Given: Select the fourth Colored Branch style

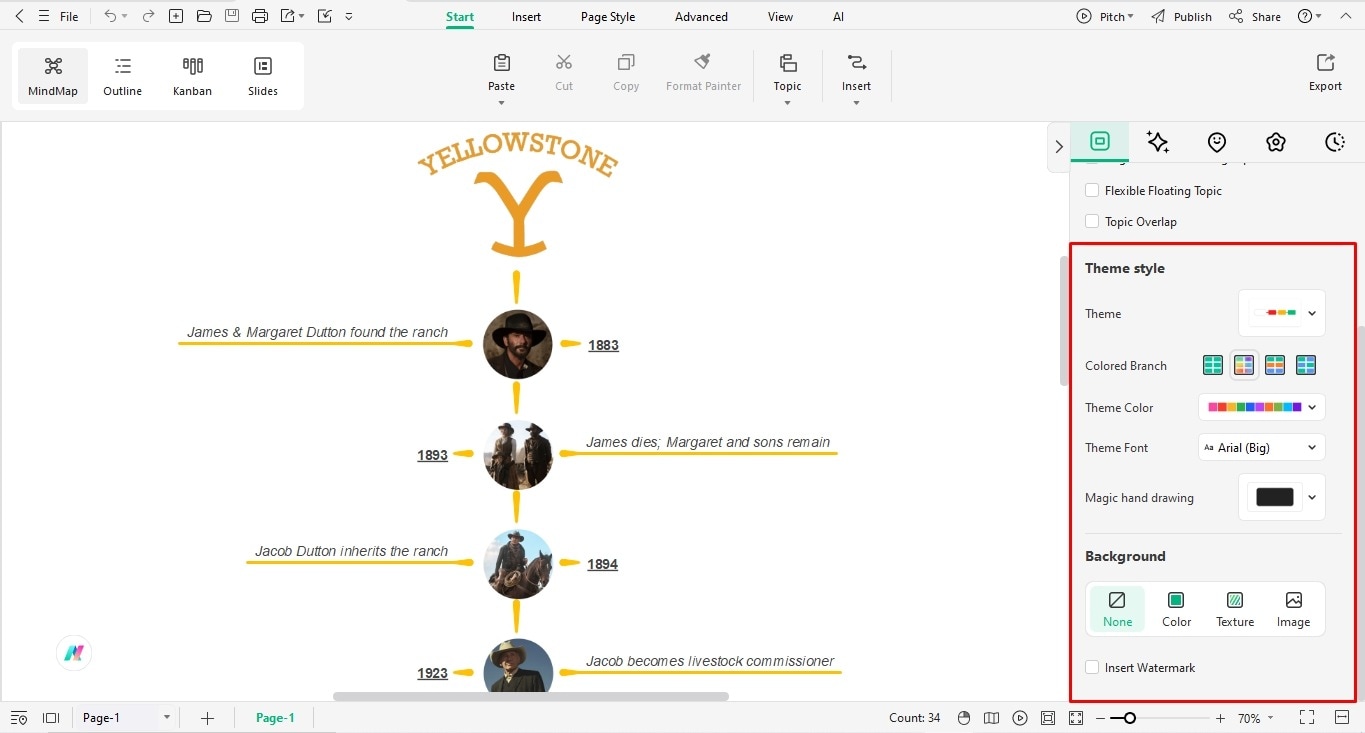Looking at the screenshot, I should (1306, 365).
